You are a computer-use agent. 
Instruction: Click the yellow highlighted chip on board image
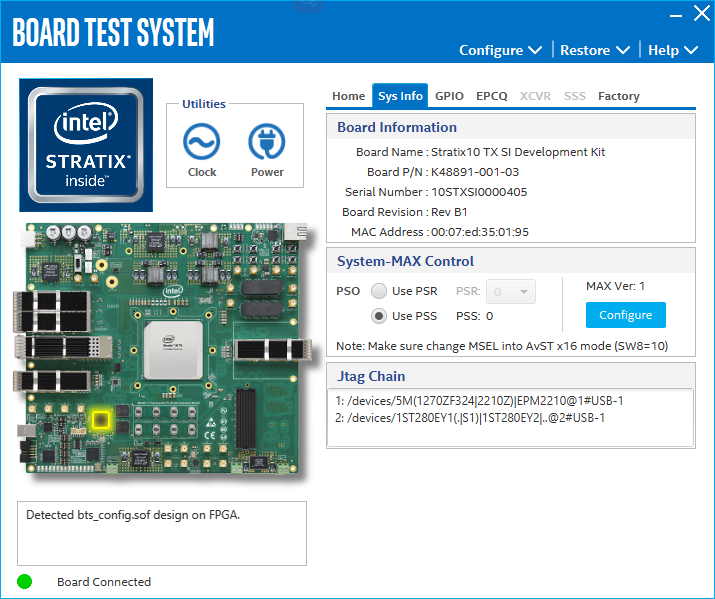tap(101, 419)
